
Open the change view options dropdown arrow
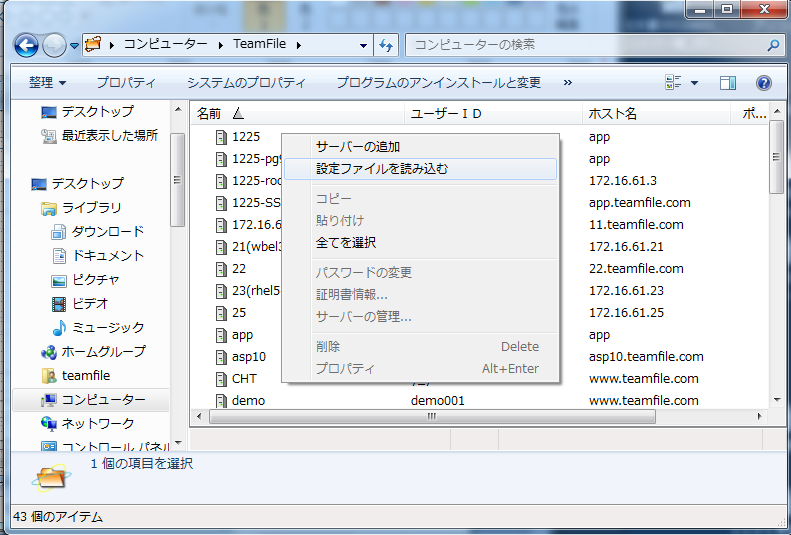point(694,83)
